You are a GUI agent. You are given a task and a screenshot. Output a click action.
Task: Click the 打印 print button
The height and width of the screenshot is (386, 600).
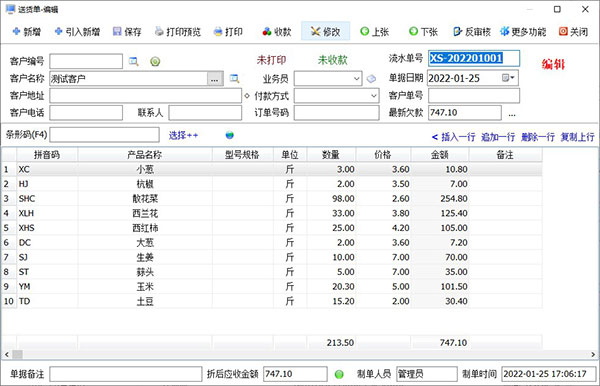[228, 32]
